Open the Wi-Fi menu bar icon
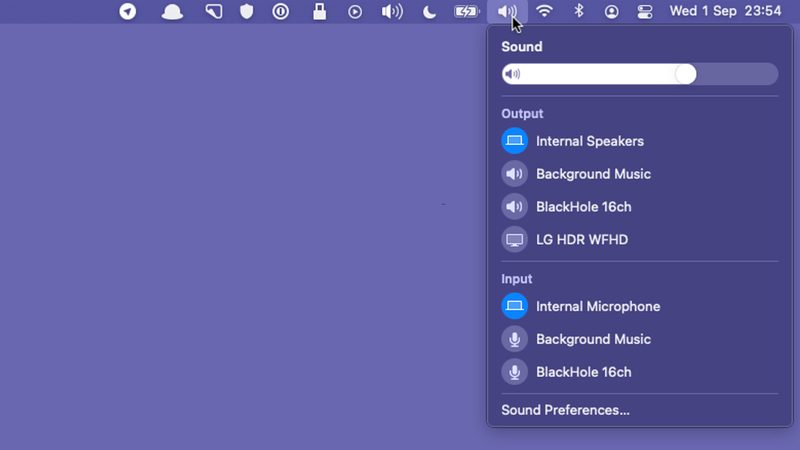This screenshot has height=450, width=800. [x=544, y=11]
